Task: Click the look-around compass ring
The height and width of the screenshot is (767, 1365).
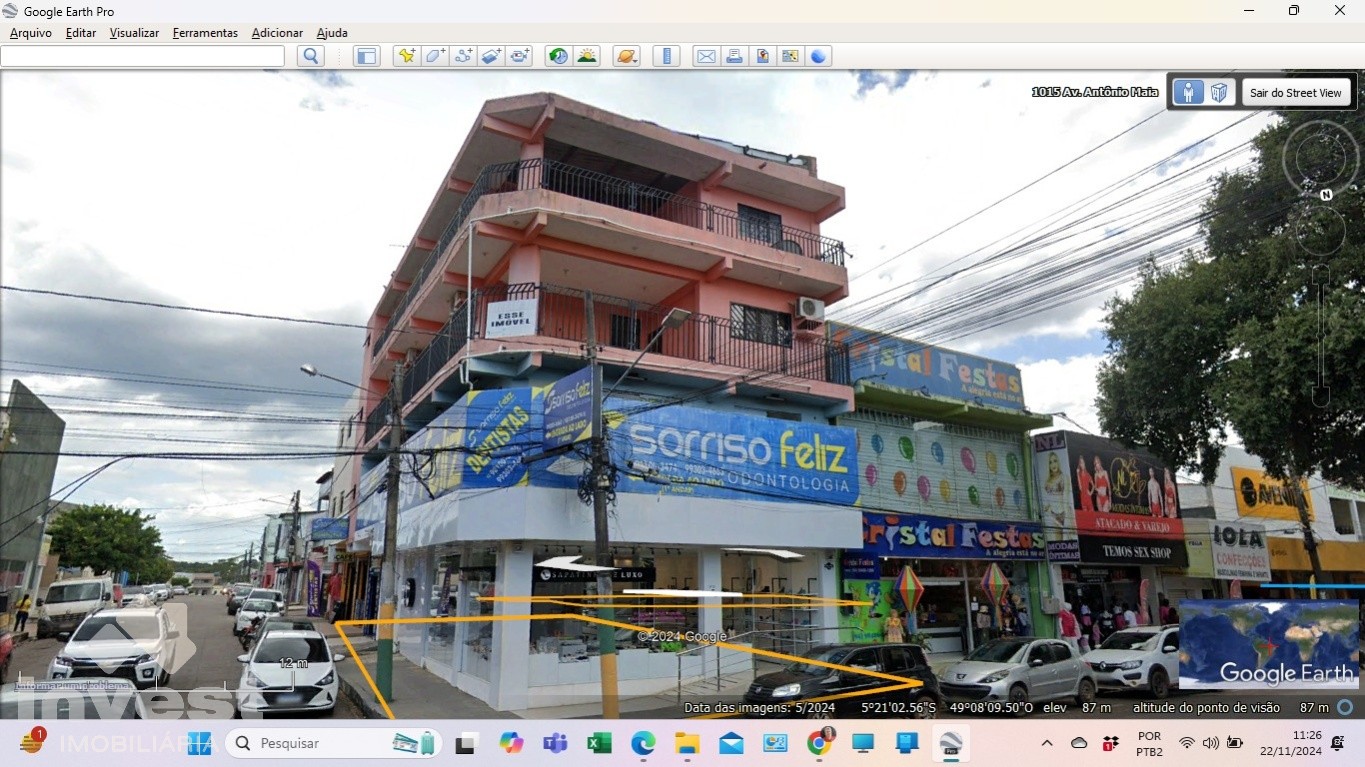Action: [x=1320, y=157]
